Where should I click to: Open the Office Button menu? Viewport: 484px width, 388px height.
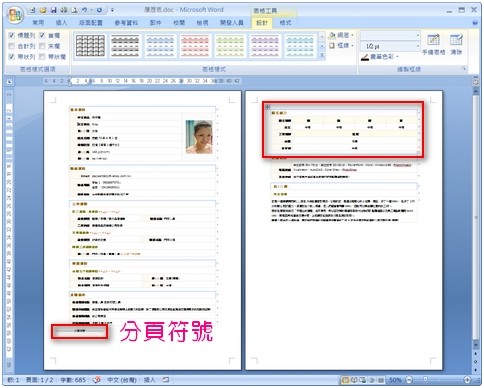coord(15,15)
